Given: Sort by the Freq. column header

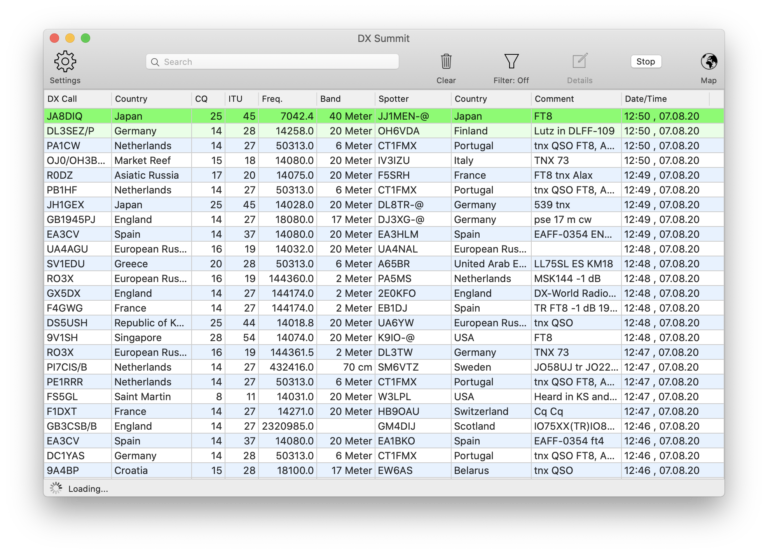Looking at the screenshot, I should click(288, 99).
